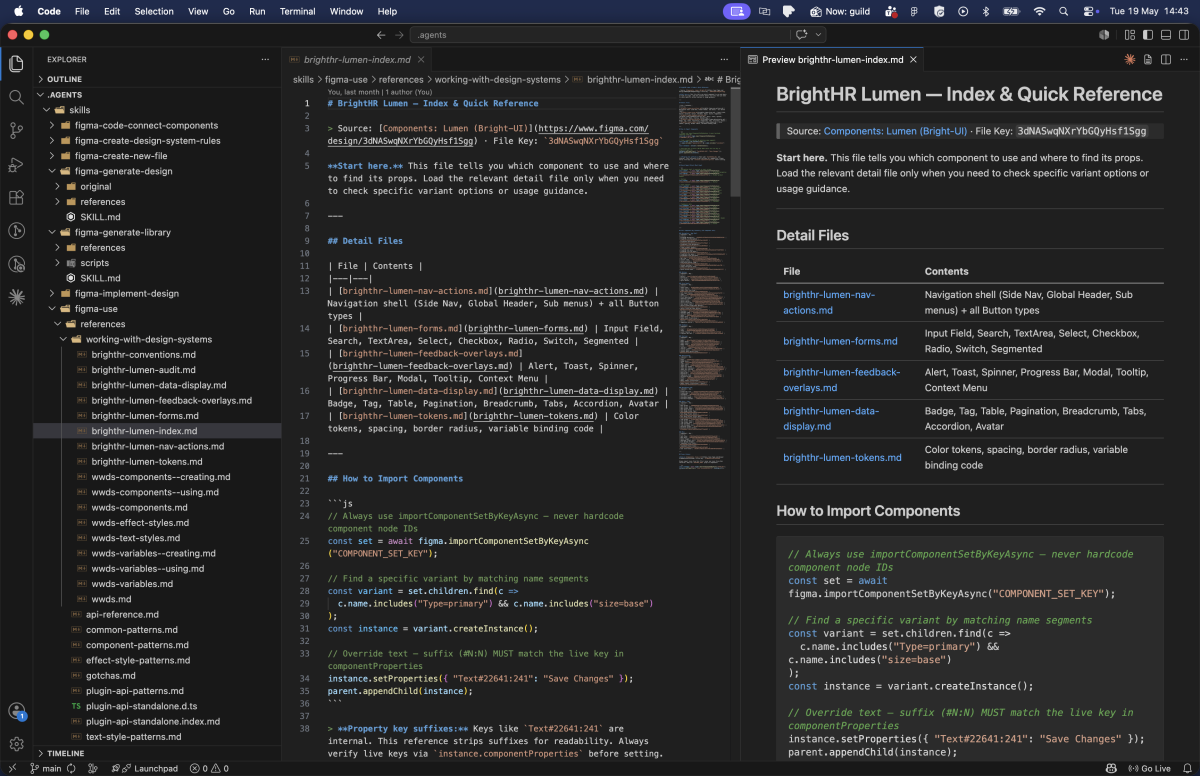
Task: Click the orange Claude starburst in preview toolbar
Action: pyautogui.click(x=1130, y=59)
